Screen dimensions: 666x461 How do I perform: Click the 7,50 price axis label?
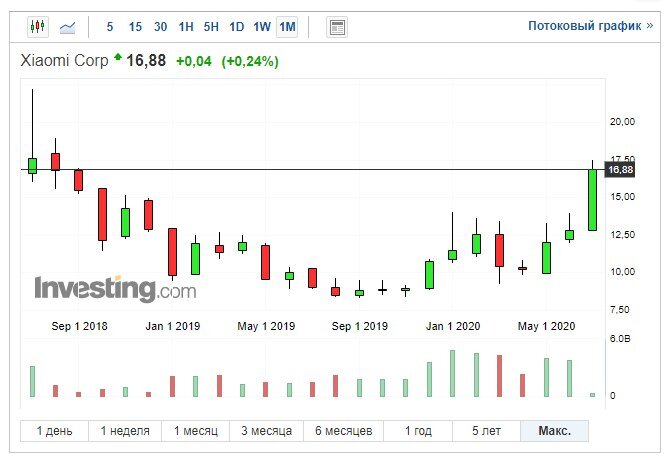coord(620,310)
